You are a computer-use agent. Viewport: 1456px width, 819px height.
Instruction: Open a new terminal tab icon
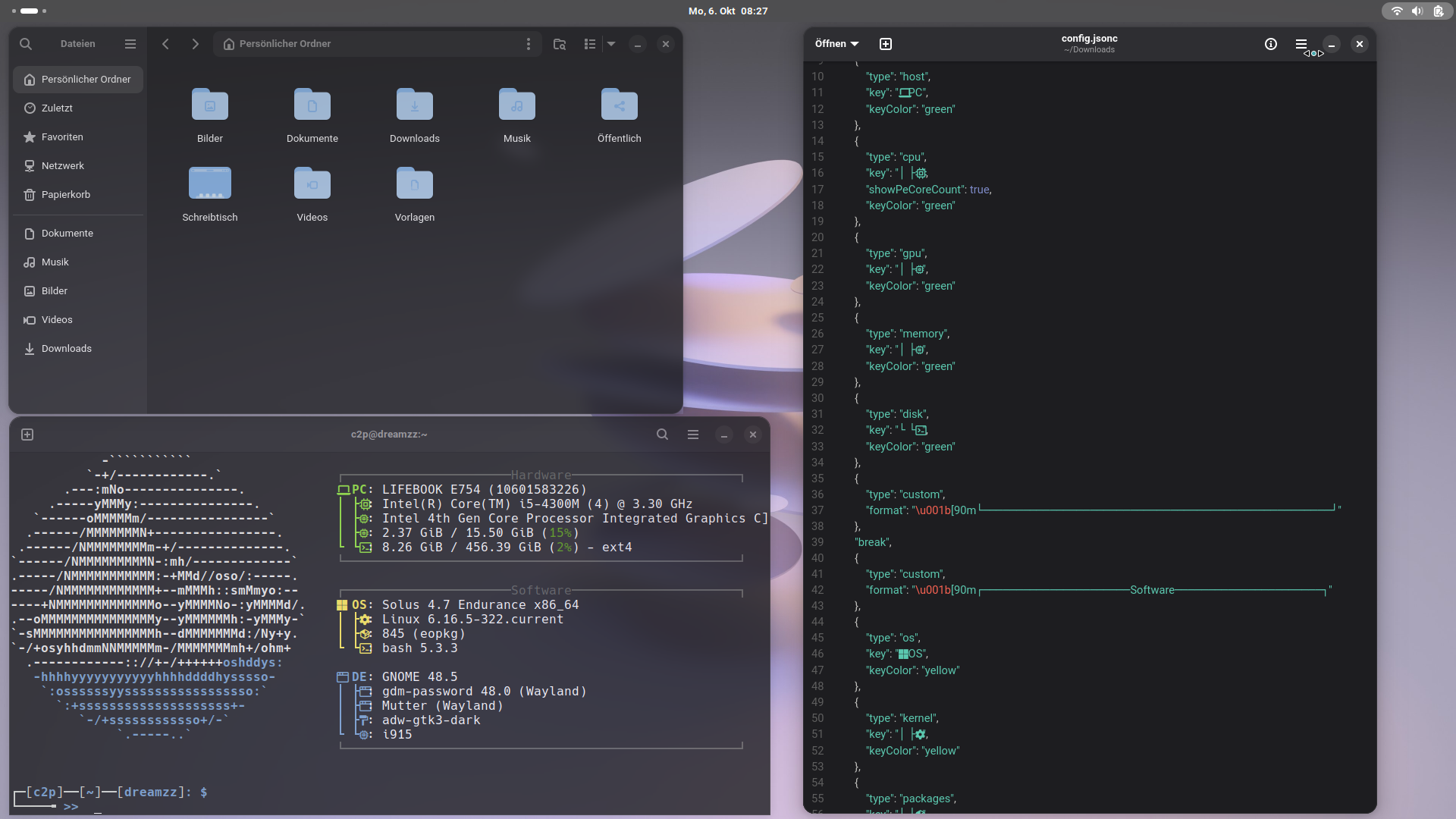pyautogui.click(x=27, y=435)
